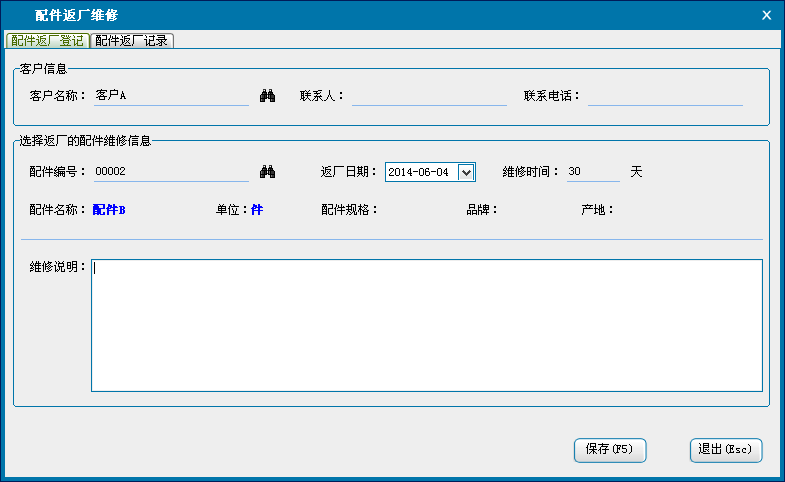This screenshot has width=785, height=482.
Task: Switch to the 配件返厂记录 tab
Action: point(132,41)
